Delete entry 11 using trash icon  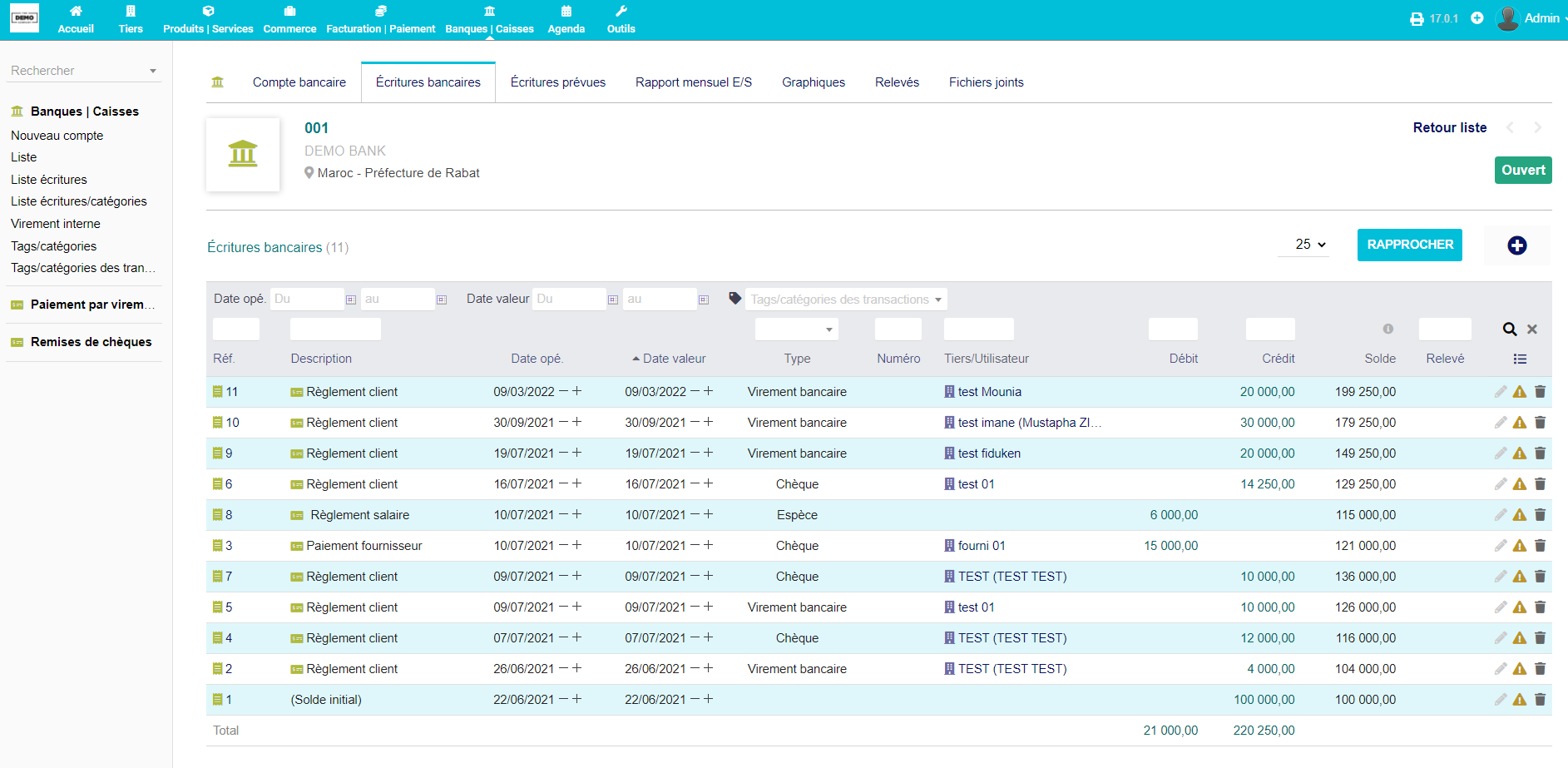(1540, 392)
